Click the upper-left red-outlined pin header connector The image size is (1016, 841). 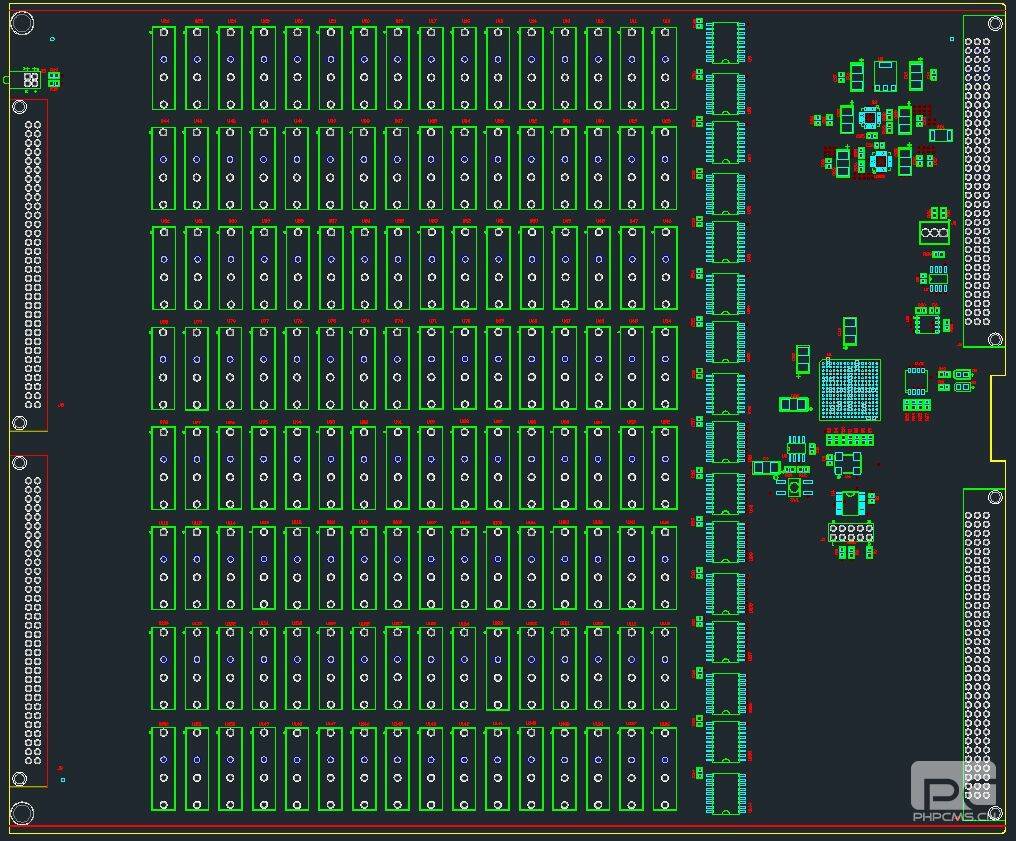coord(33,265)
